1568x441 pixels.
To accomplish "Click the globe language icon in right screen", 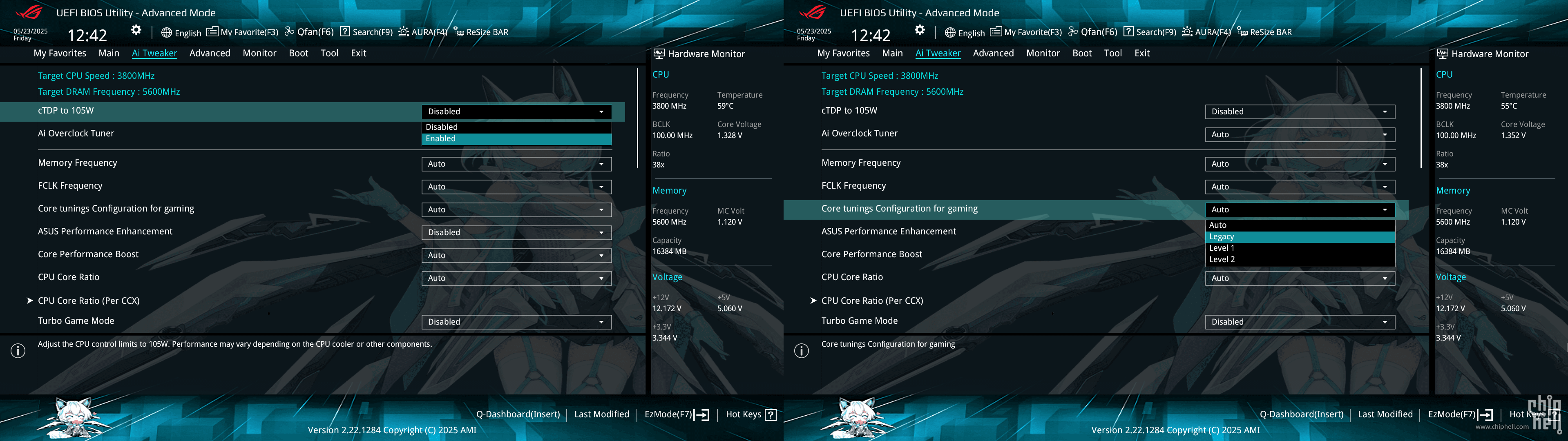I will click(949, 32).
